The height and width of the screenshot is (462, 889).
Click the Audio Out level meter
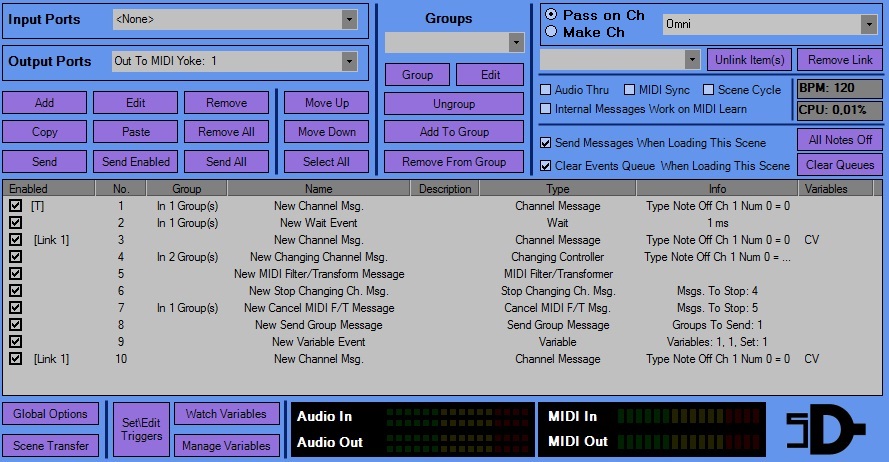(x=458, y=442)
